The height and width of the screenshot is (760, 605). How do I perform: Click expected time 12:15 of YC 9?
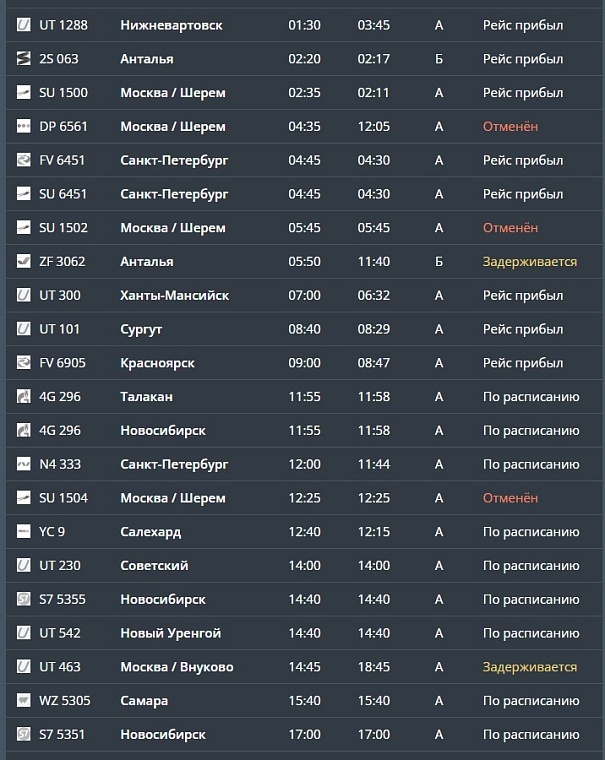coord(374,532)
